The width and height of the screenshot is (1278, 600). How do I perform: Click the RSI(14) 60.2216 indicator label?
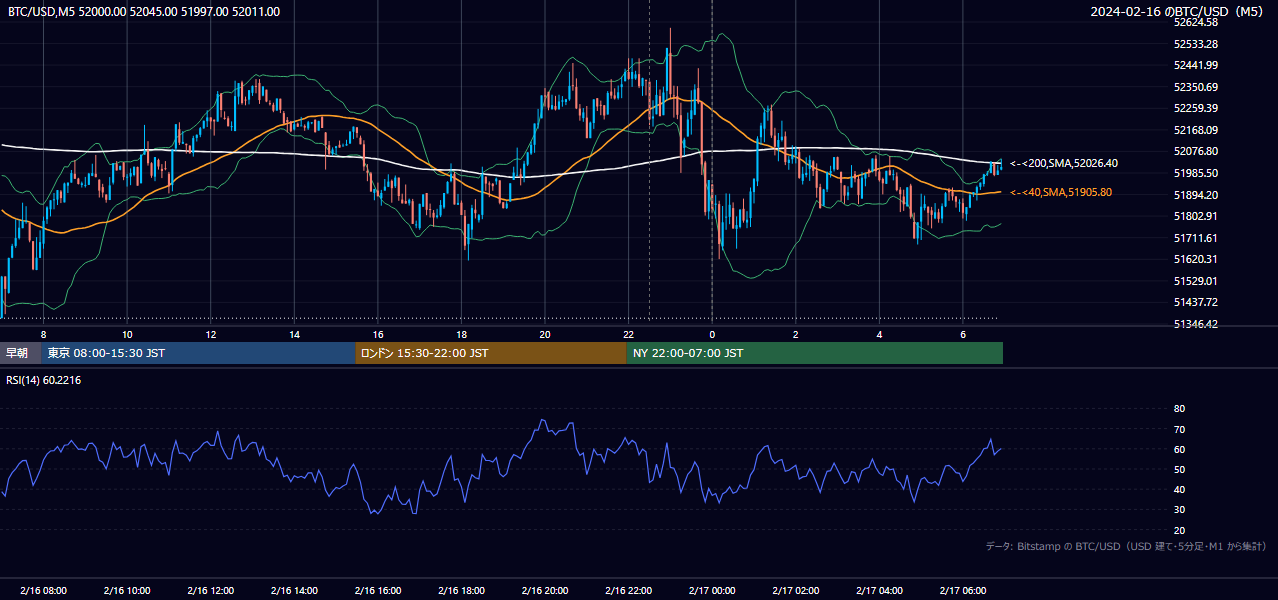point(44,380)
